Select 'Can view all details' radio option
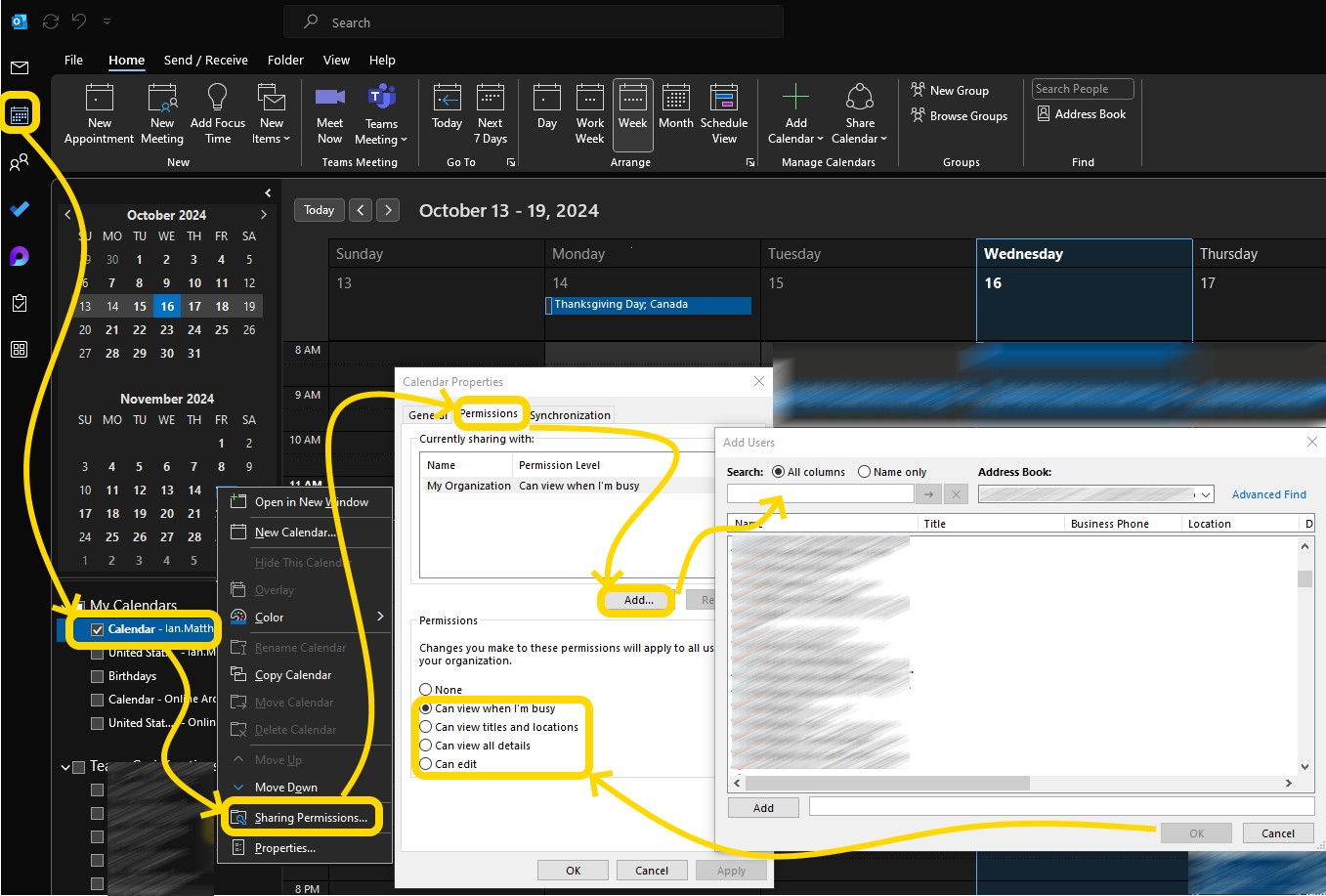 click(x=426, y=746)
